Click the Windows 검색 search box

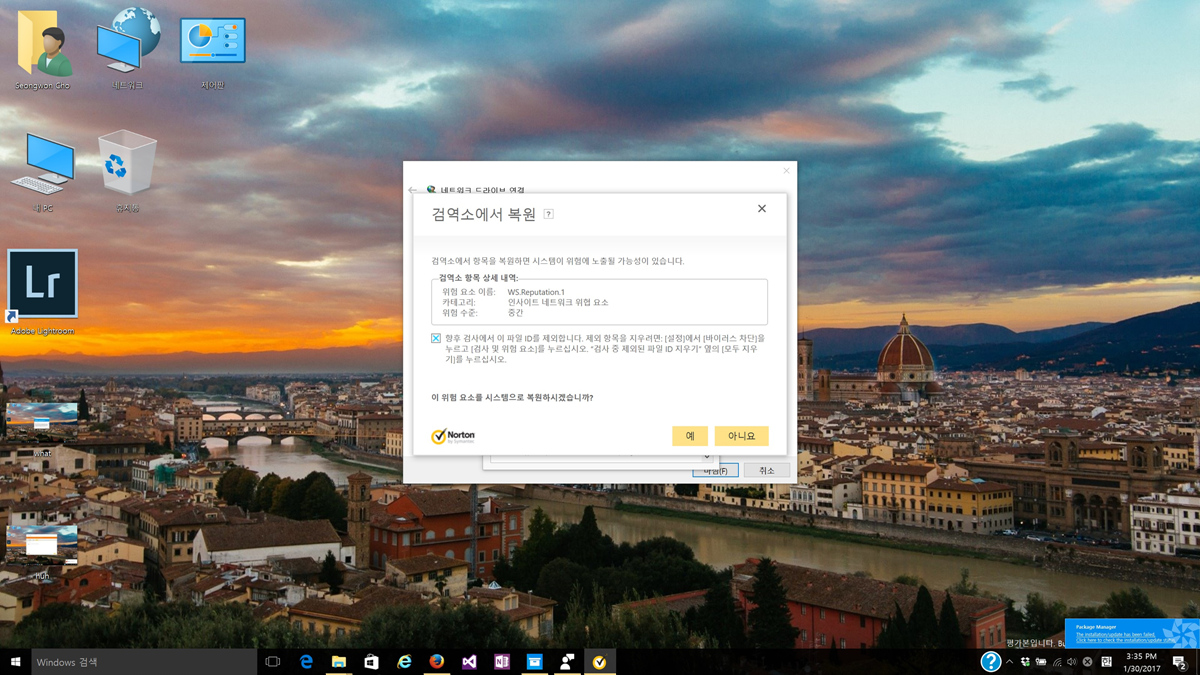(140, 662)
